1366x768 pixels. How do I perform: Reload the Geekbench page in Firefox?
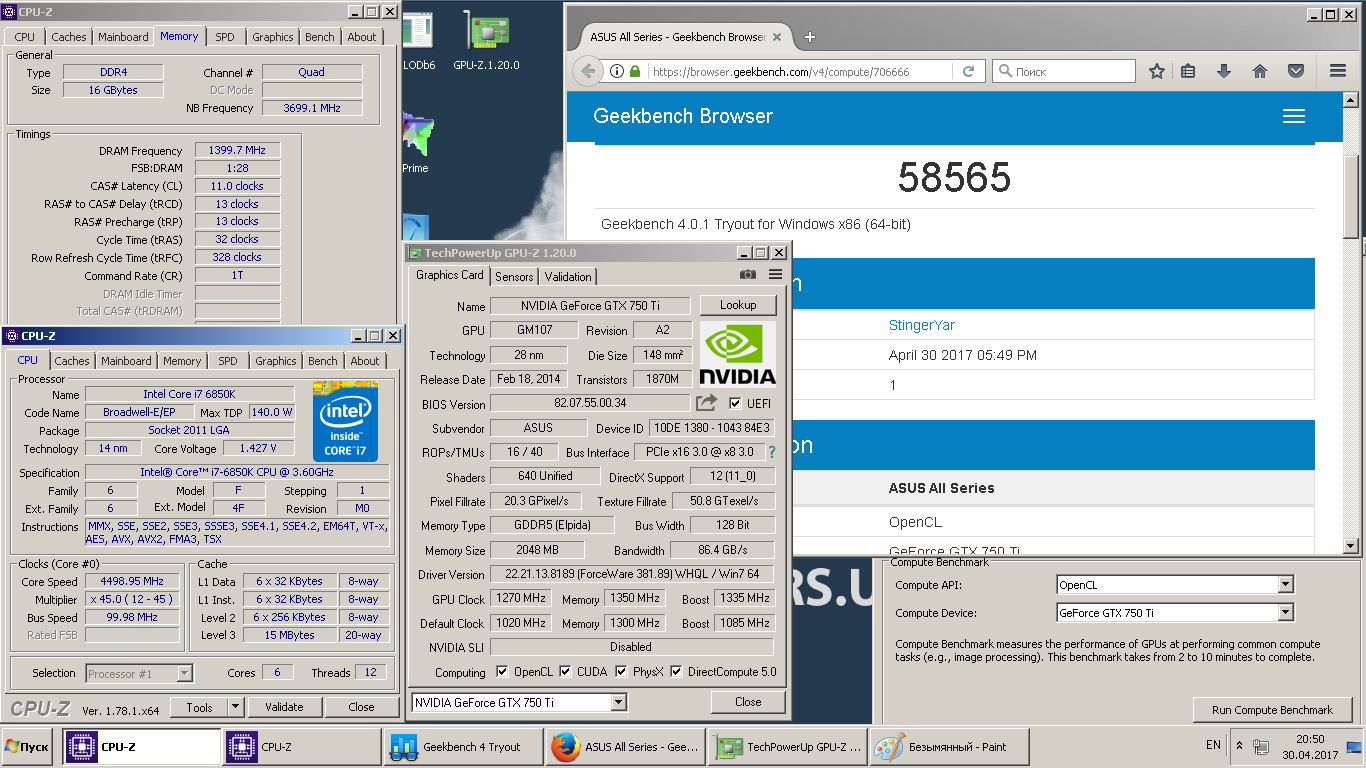tap(968, 71)
